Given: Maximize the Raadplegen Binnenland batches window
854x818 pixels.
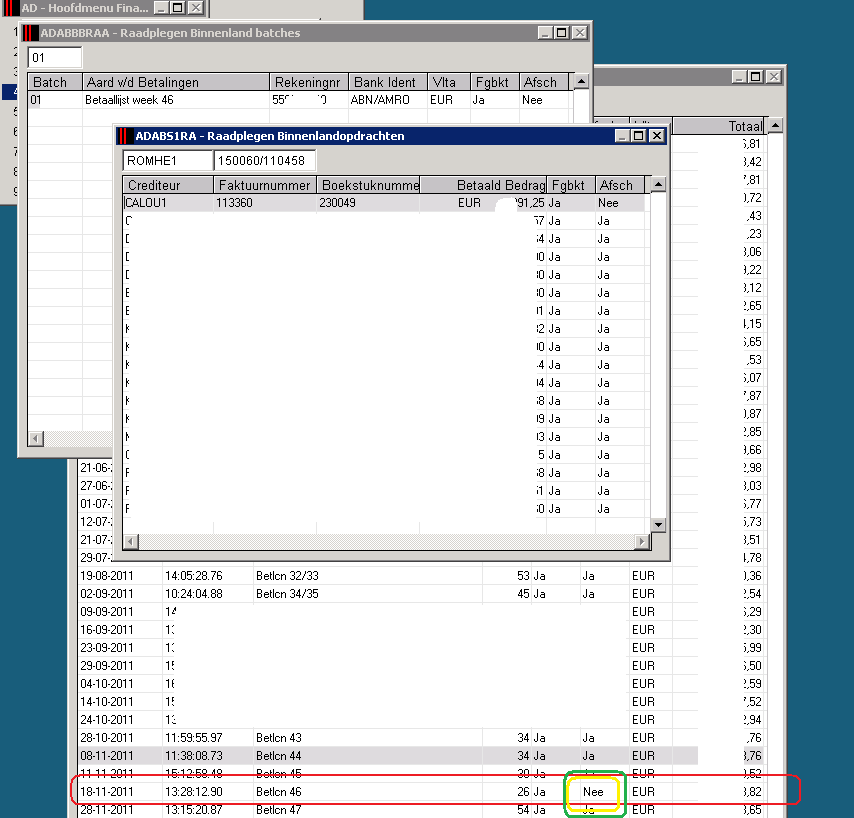Looking at the screenshot, I should click(562, 33).
